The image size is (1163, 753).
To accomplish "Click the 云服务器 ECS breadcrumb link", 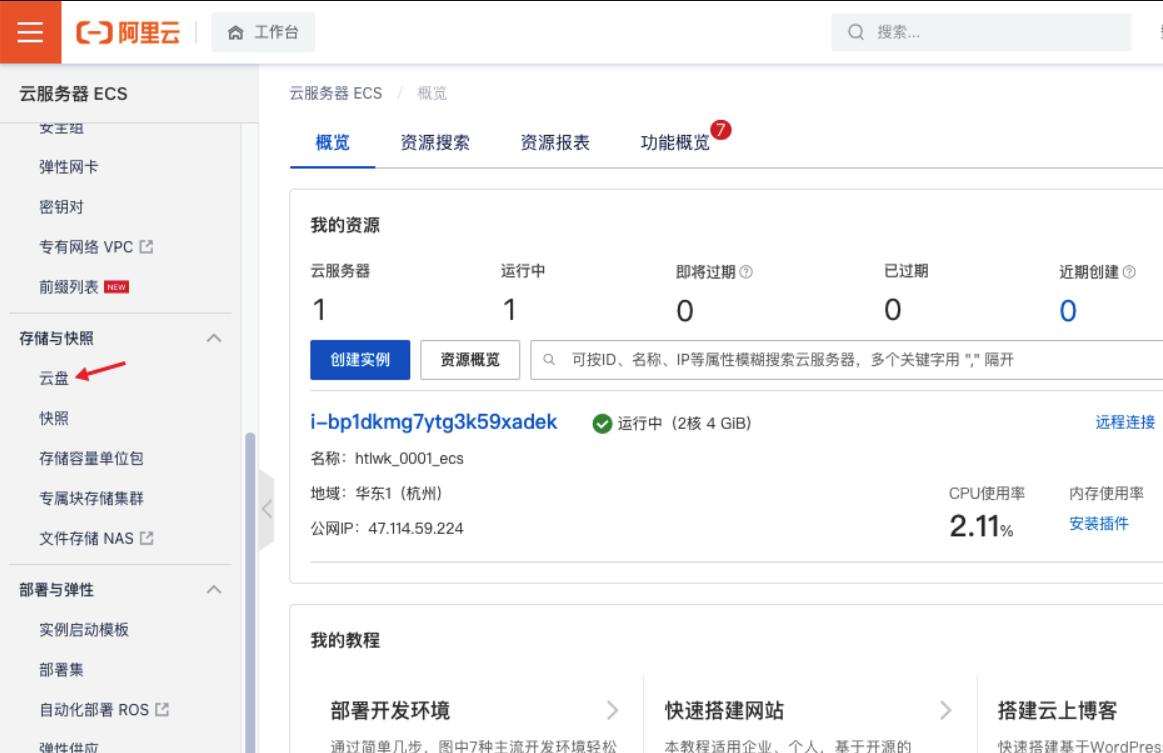I will (336, 93).
